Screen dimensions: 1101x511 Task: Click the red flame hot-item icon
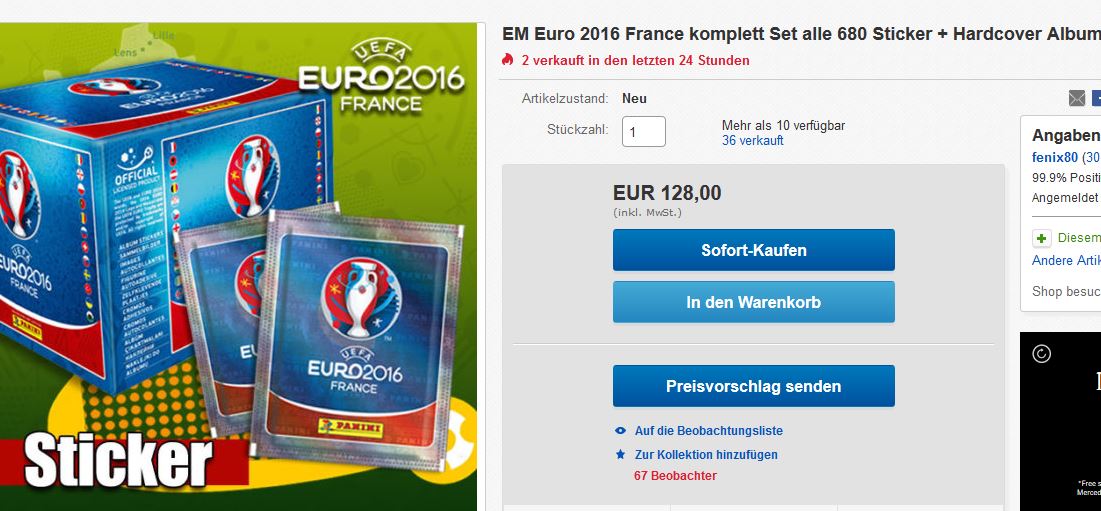(x=508, y=60)
